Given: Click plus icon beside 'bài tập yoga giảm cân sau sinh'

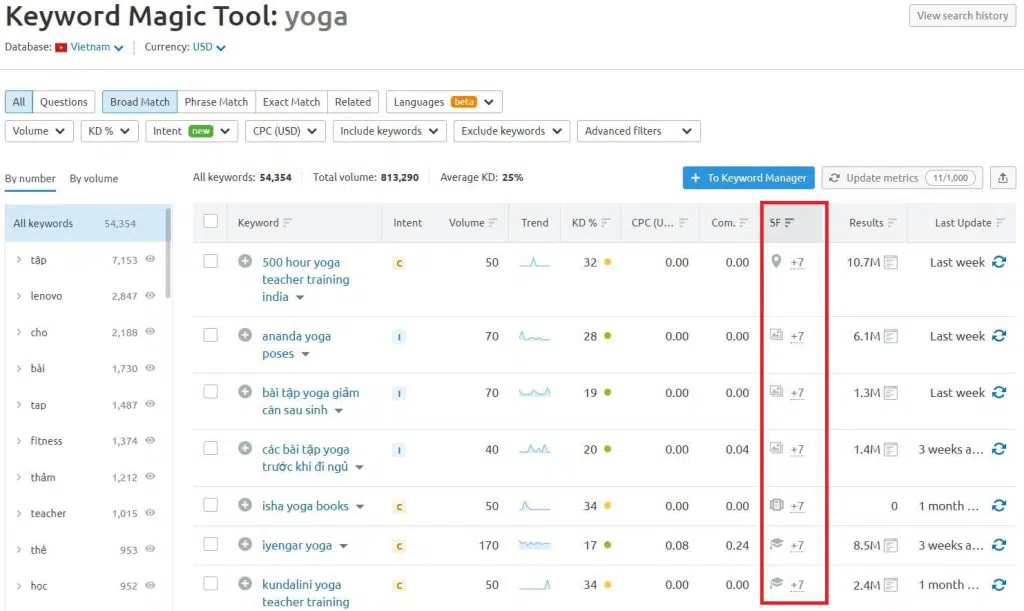Looking at the screenshot, I should pos(245,392).
